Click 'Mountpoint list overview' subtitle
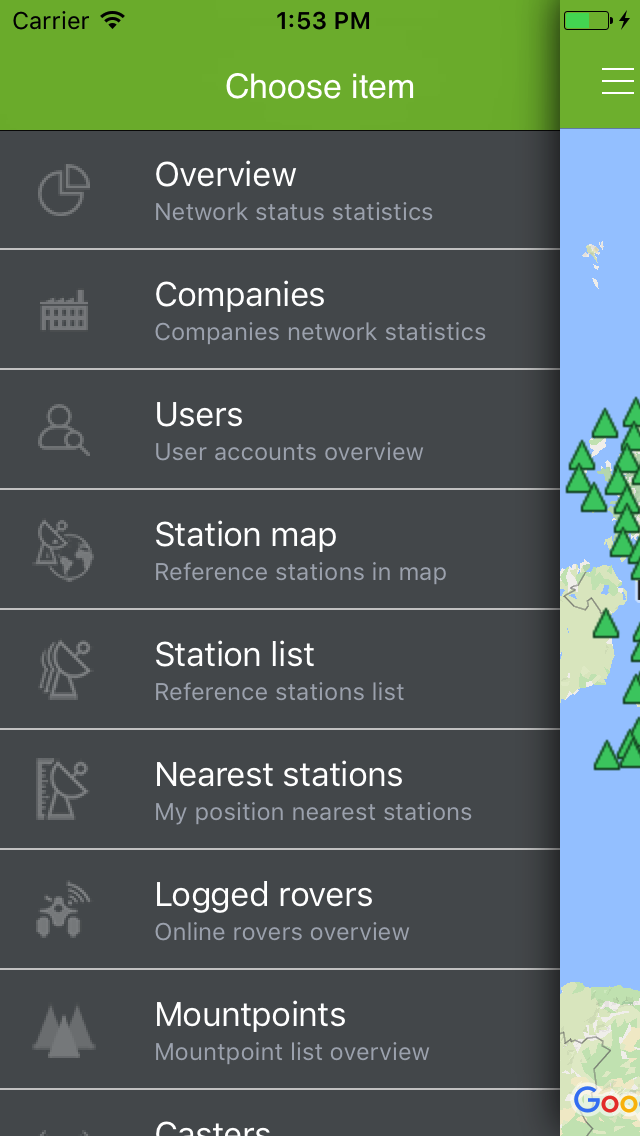Viewport: 640px width, 1136px height. click(x=292, y=1052)
